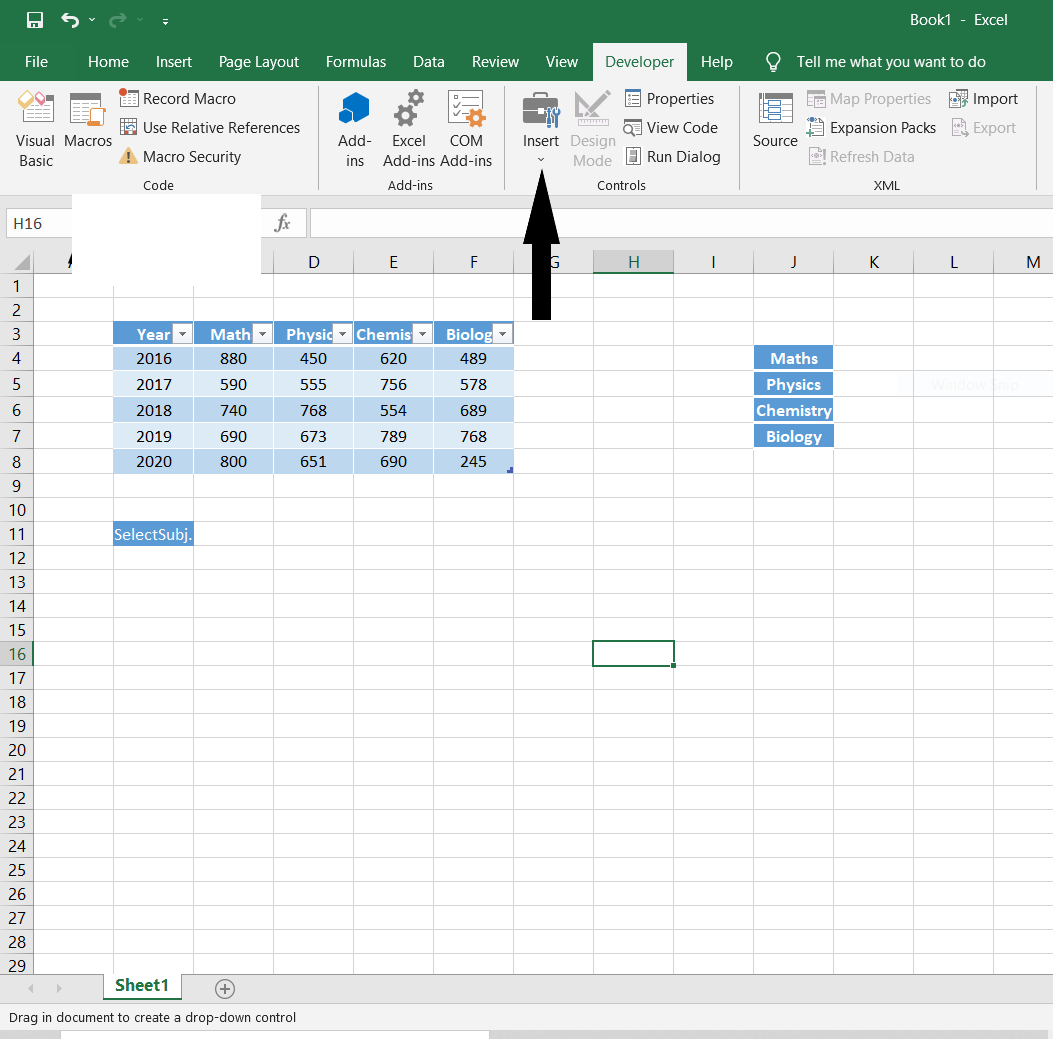The image size is (1053, 1039).
Task: Click the Tell me search field
Action: pos(890,62)
